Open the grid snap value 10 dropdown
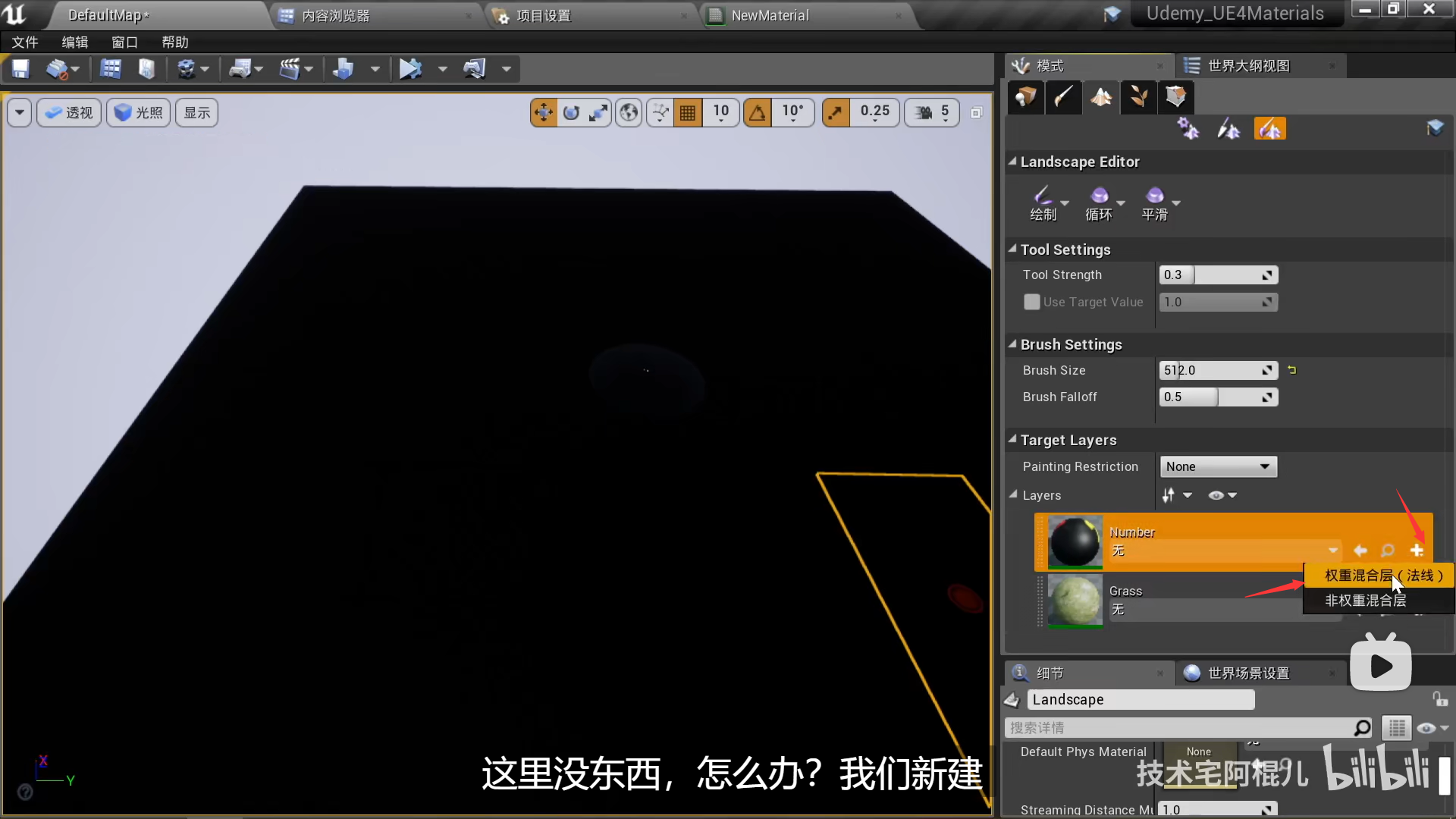1456x819 pixels. [720, 113]
